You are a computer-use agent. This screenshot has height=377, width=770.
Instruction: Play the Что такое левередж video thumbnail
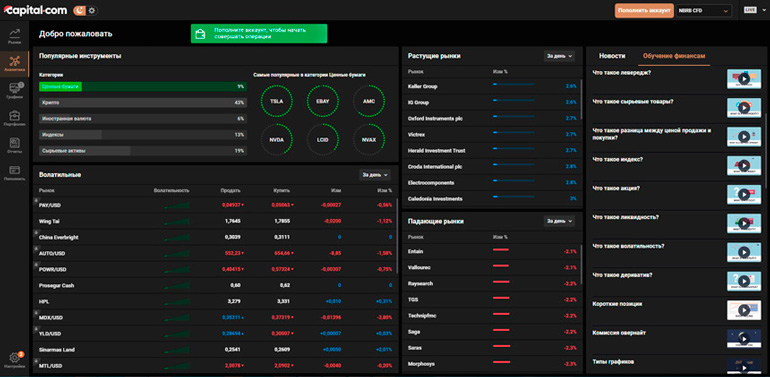pos(743,79)
